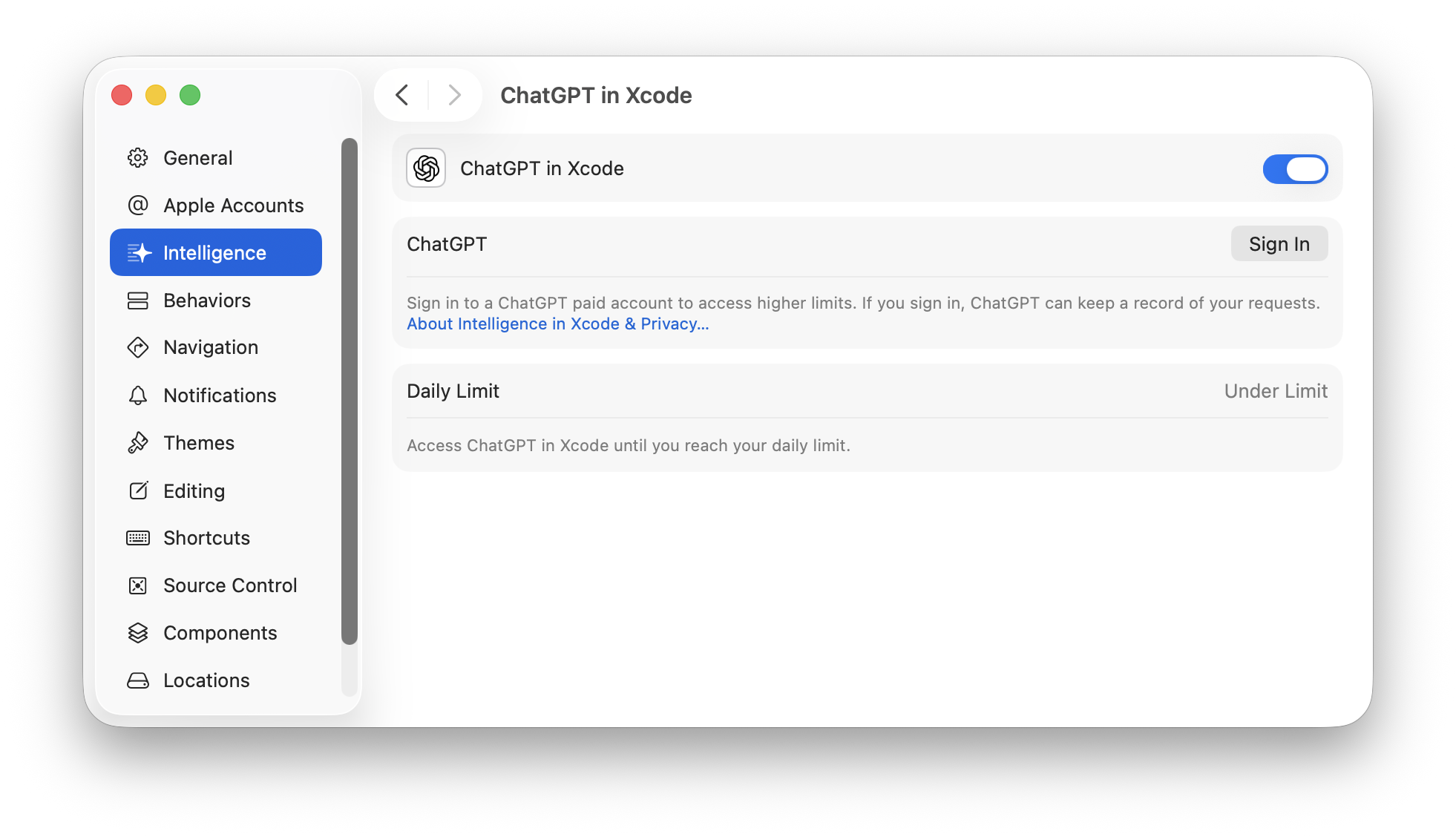Click the Themes paintbrush icon
Viewport: 1456px width, 837px height.
(138, 443)
